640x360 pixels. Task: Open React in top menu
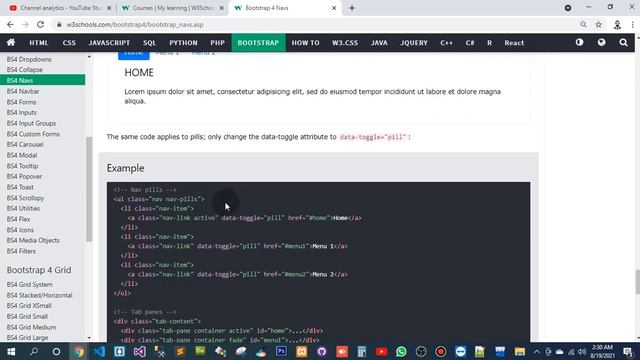(x=514, y=42)
